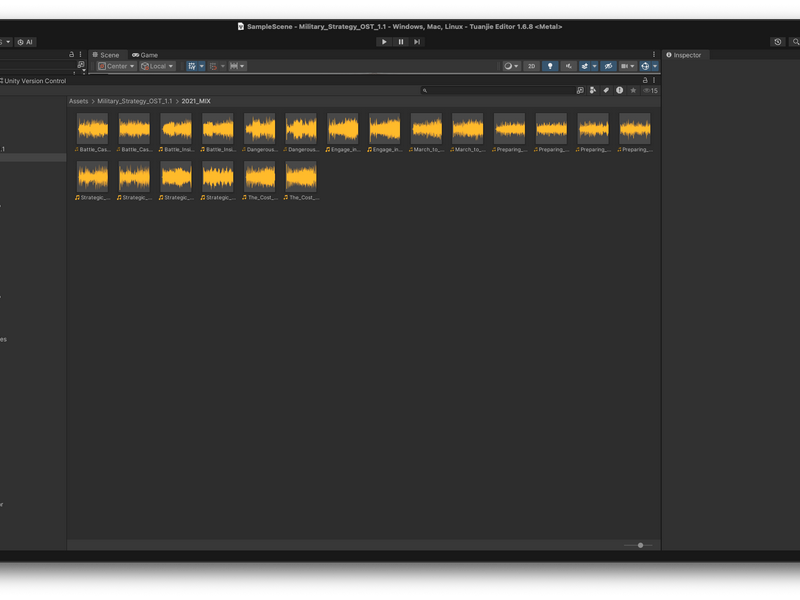The image size is (800, 600).
Task: Open the Unity Version Control tab
Action: point(34,81)
